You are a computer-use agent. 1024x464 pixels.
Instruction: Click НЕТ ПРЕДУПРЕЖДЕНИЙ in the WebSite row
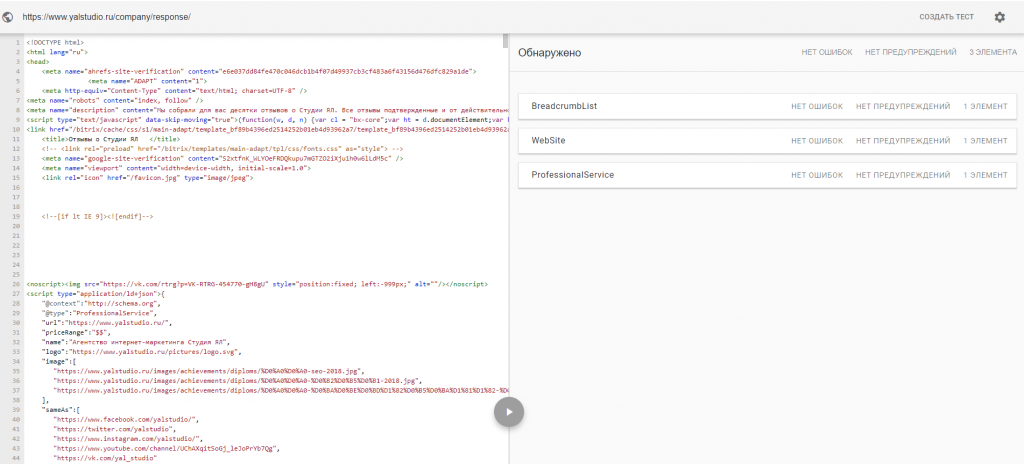coord(903,141)
